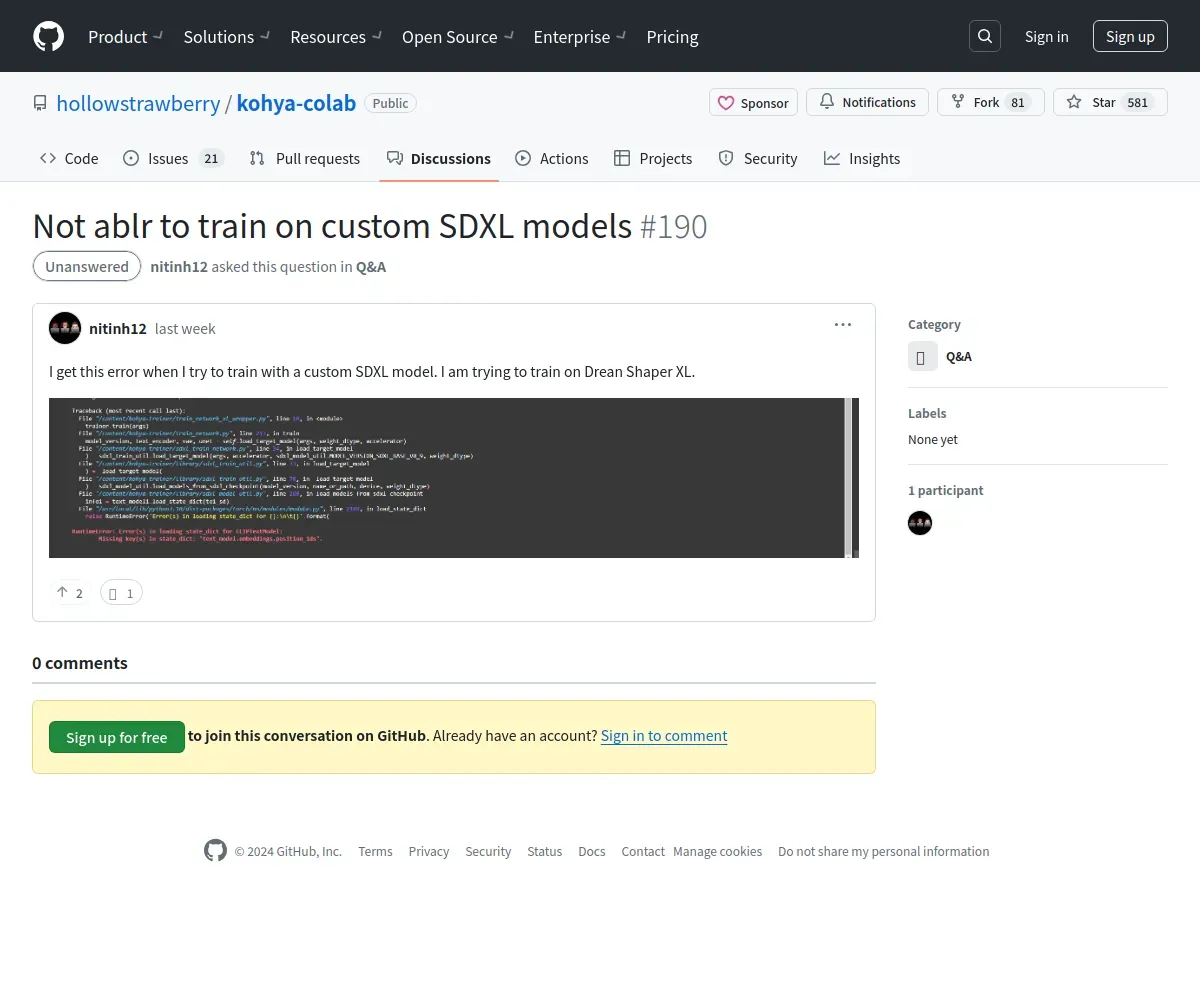Open the kohya-colab repository link
Image resolution: width=1200 pixels, height=1000 pixels.
(x=296, y=103)
